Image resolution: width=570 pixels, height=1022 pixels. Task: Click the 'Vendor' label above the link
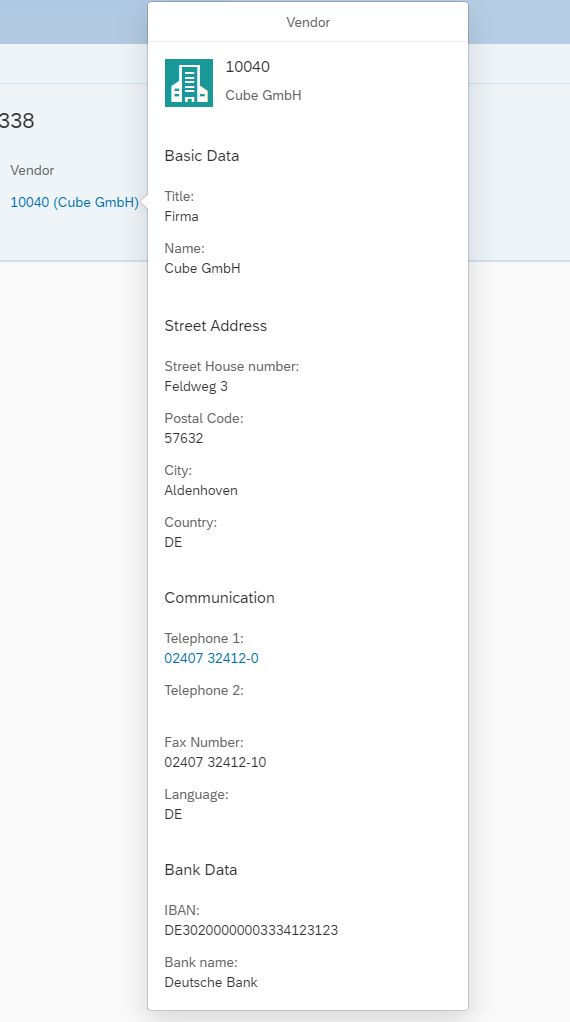(x=32, y=170)
